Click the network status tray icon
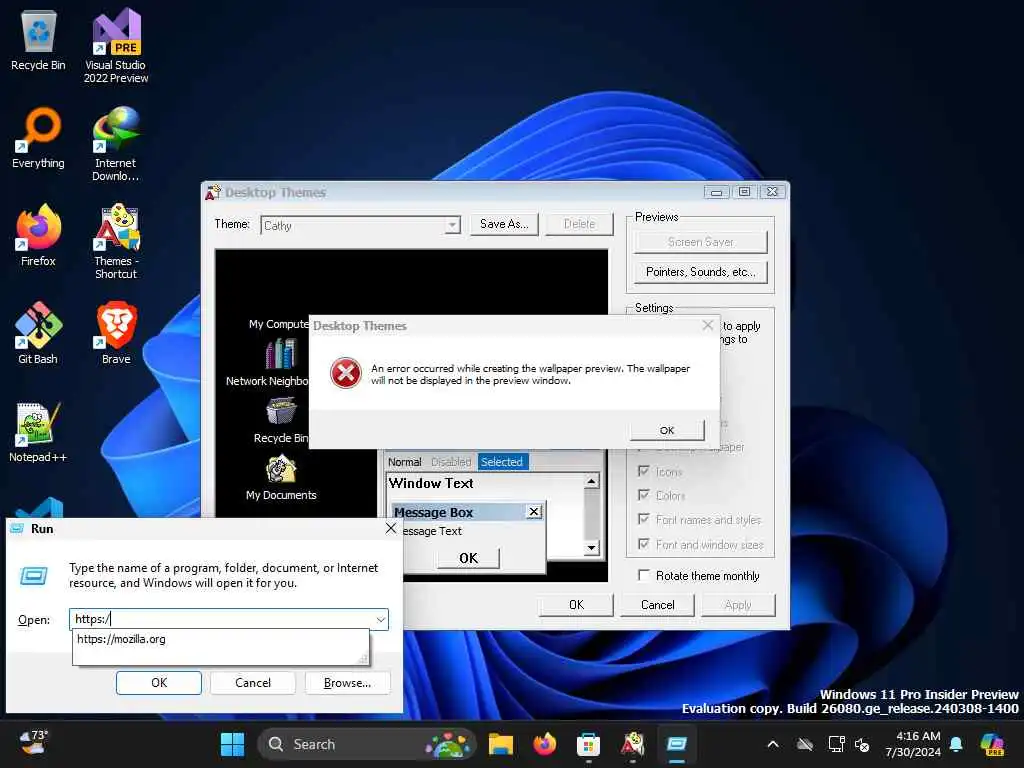This screenshot has width=1024, height=768. coord(837,744)
